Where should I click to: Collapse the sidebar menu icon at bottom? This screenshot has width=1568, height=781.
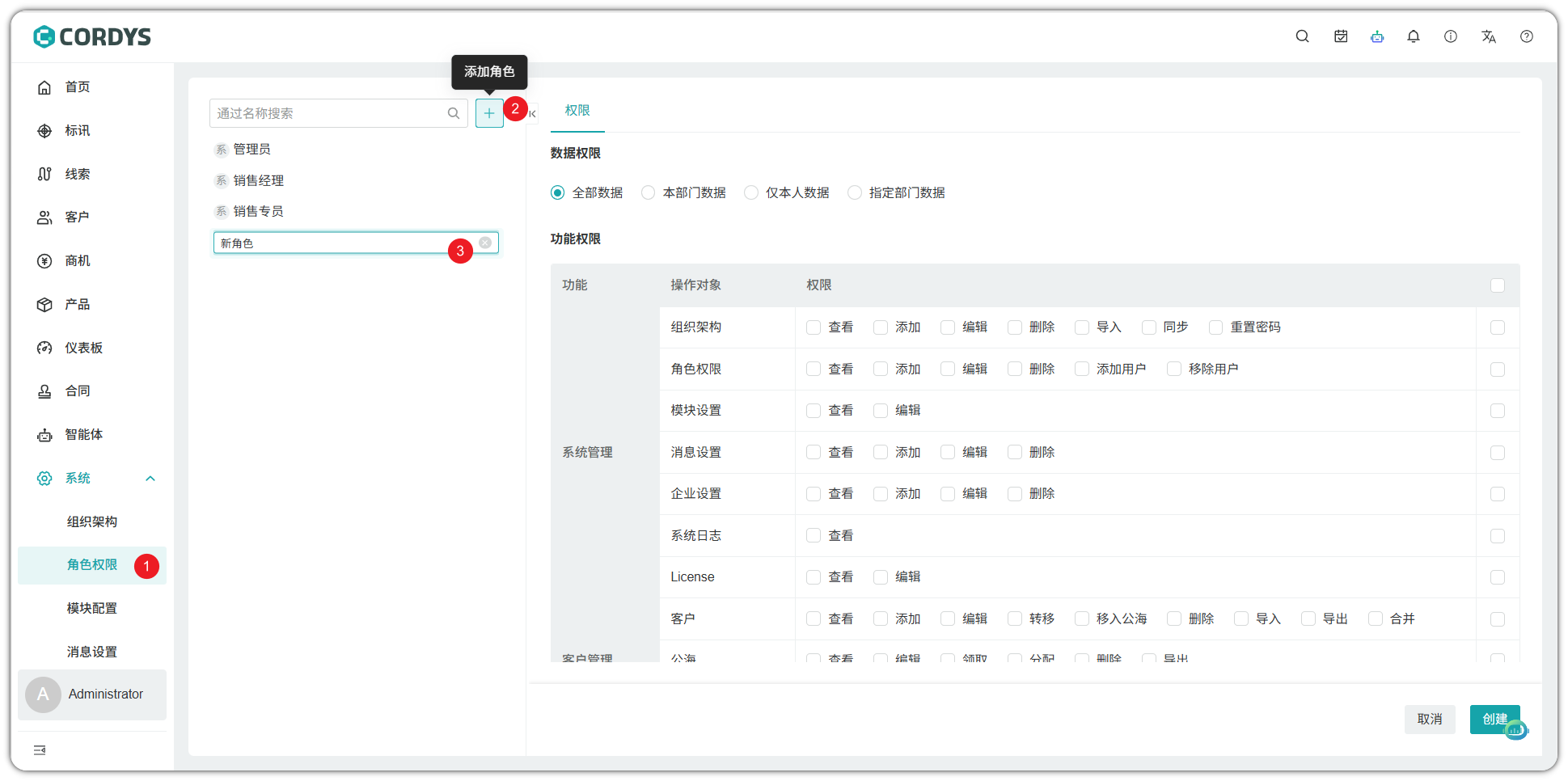coord(40,750)
